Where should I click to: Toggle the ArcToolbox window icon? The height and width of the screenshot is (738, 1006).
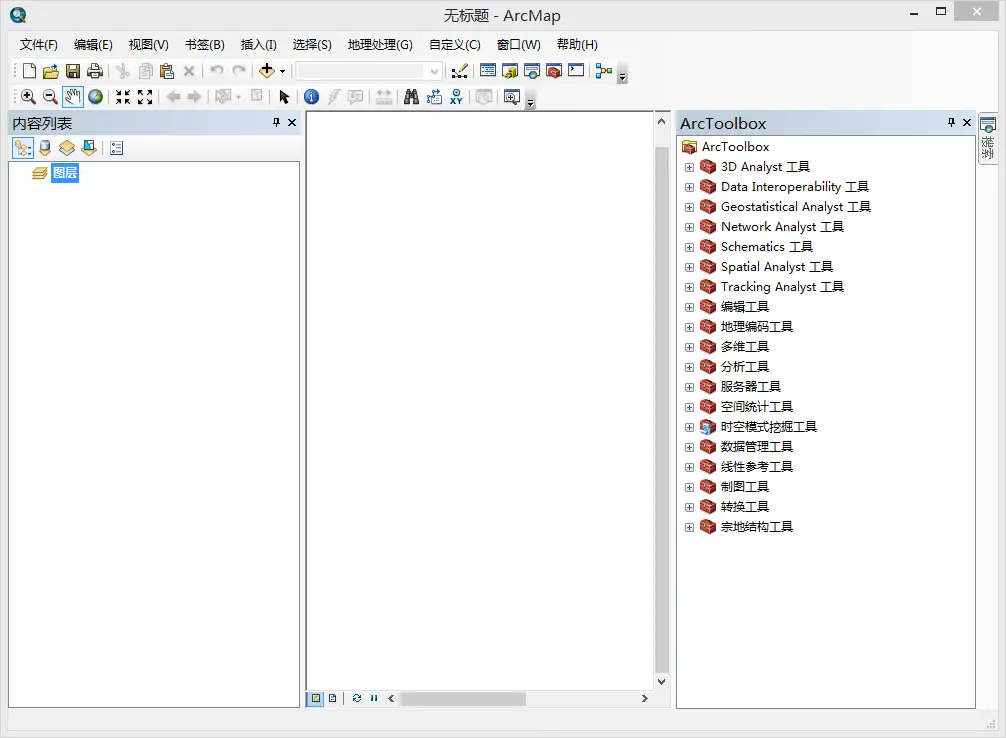[554, 71]
